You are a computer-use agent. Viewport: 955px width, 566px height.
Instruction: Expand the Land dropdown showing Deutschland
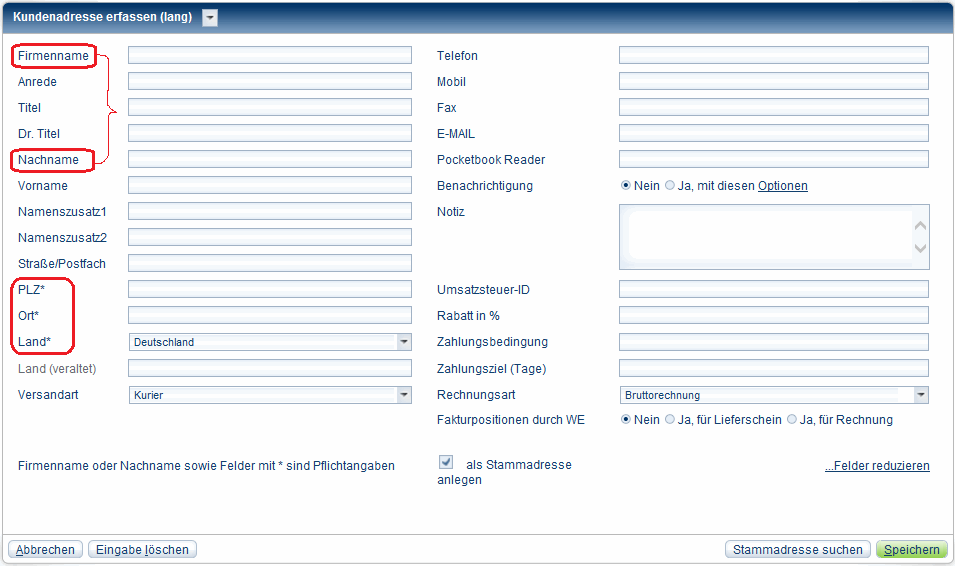tap(403, 342)
